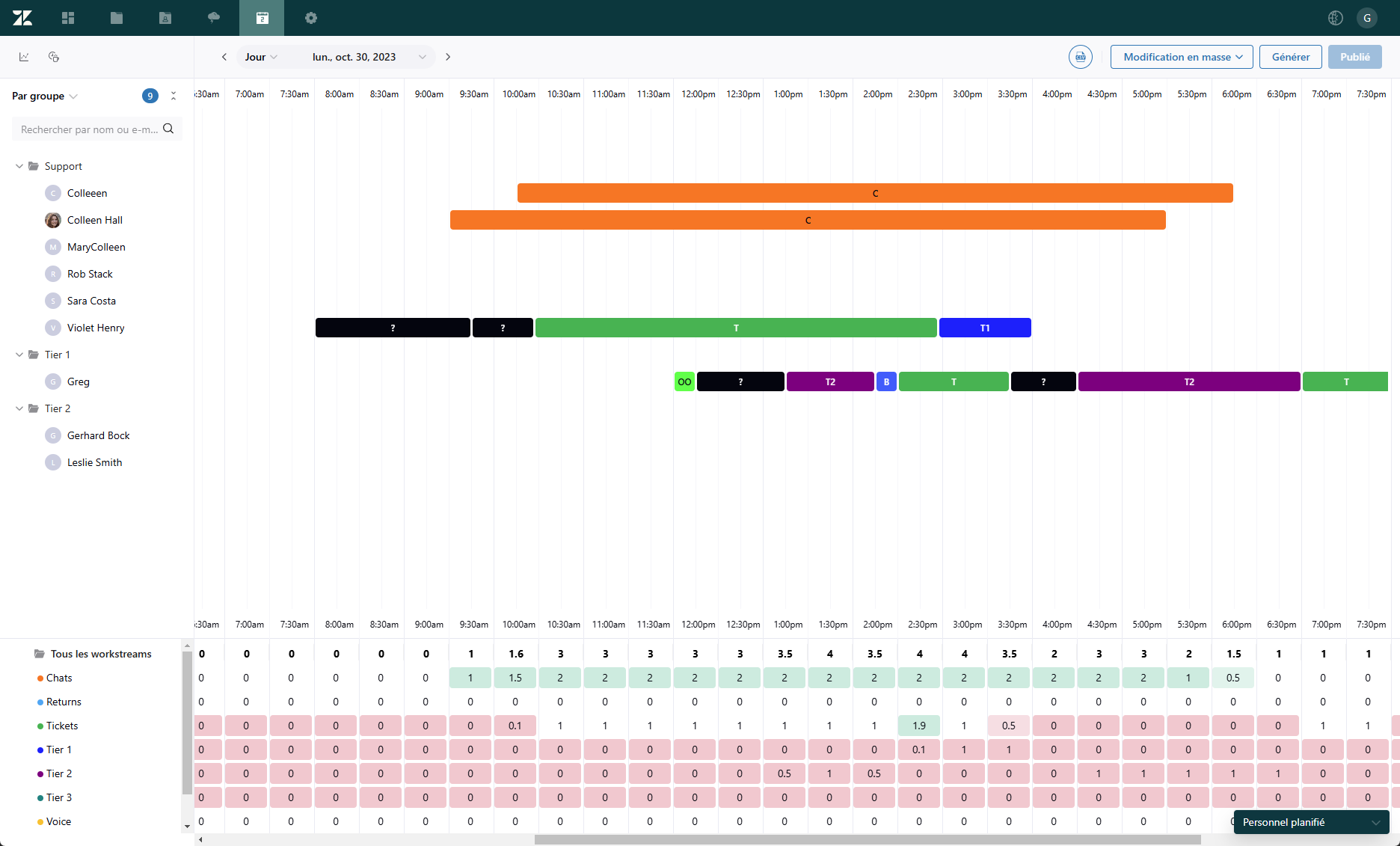Image resolution: width=1400 pixels, height=846 pixels.
Task: Select agent MaryColleen
Action: point(96,247)
